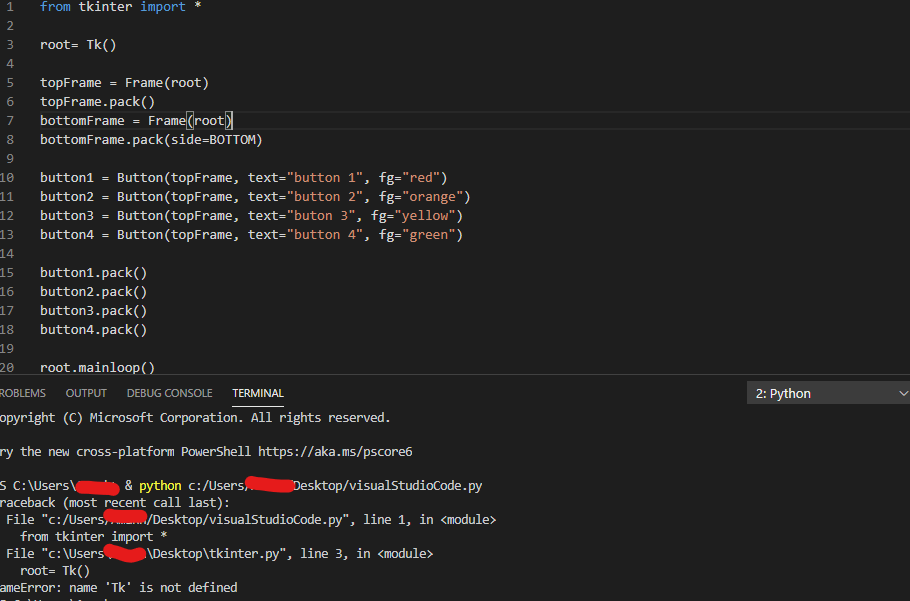Open the '2: Python' terminal selector dropdown
The image size is (910, 601).
(828, 393)
